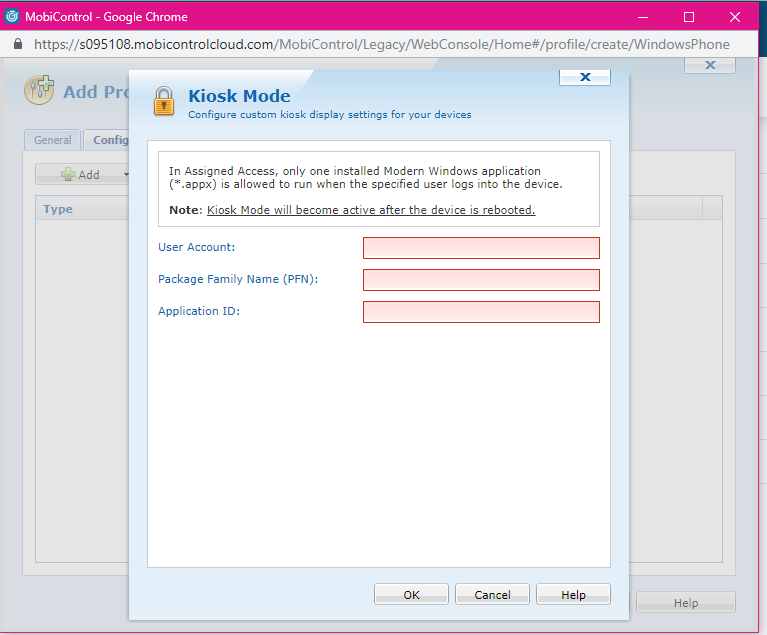Click the MobiControl icon in title bar

[12, 16]
